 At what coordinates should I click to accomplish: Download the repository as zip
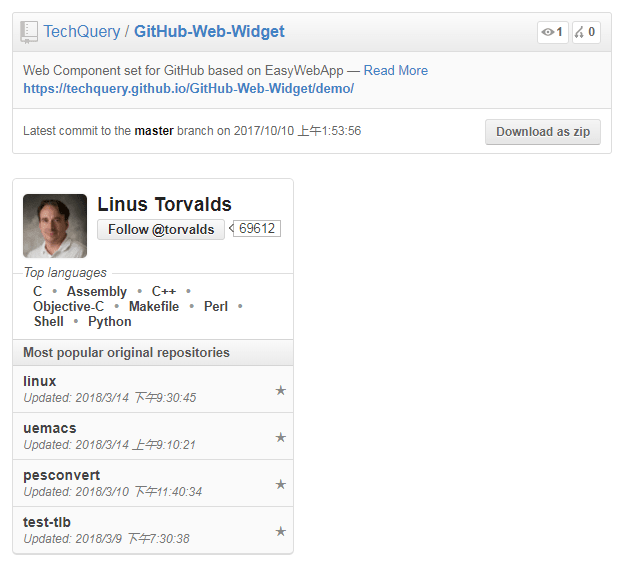tap(543, 132)
